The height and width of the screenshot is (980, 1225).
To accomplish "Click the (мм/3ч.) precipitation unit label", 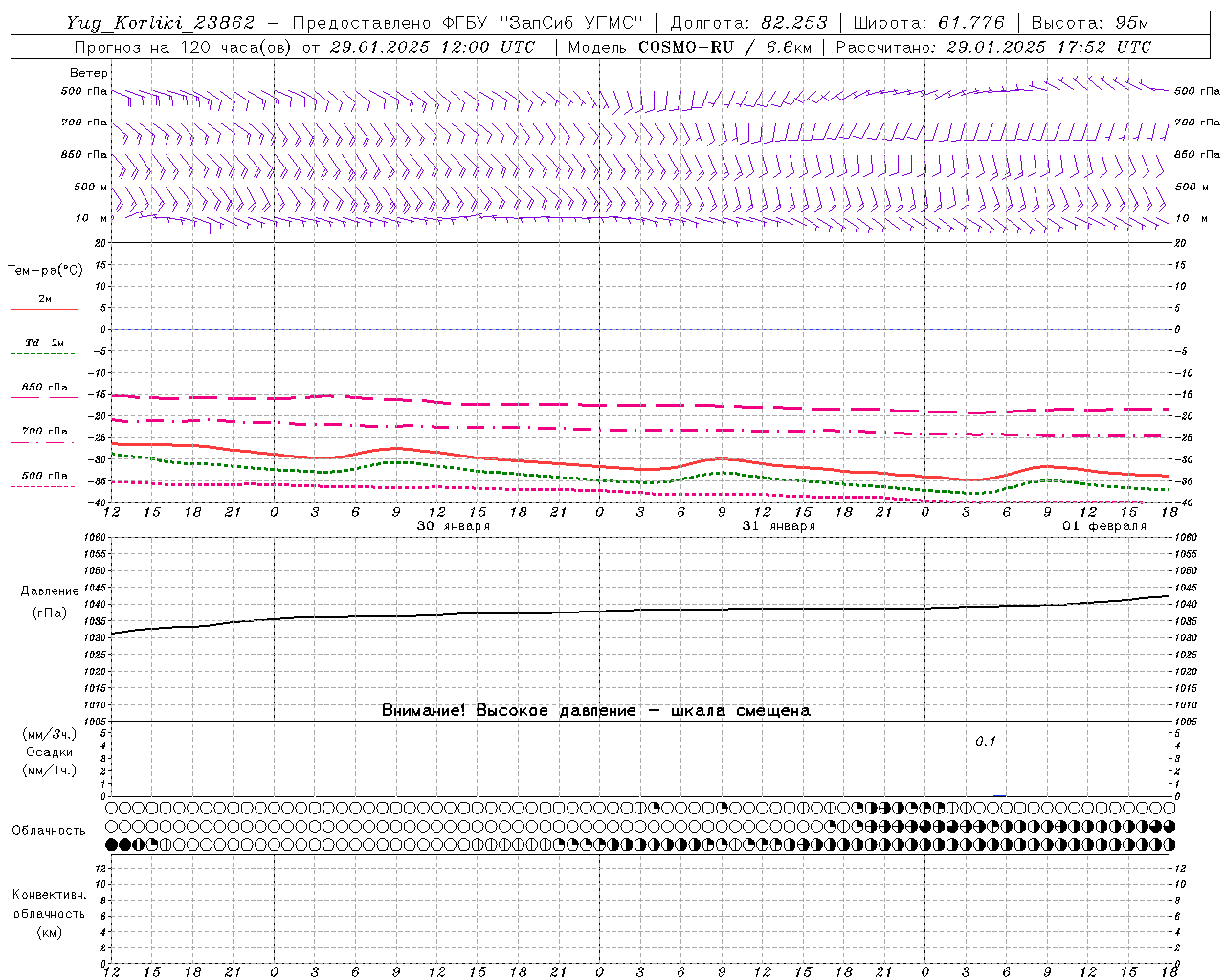I will [x=50, y=734].
